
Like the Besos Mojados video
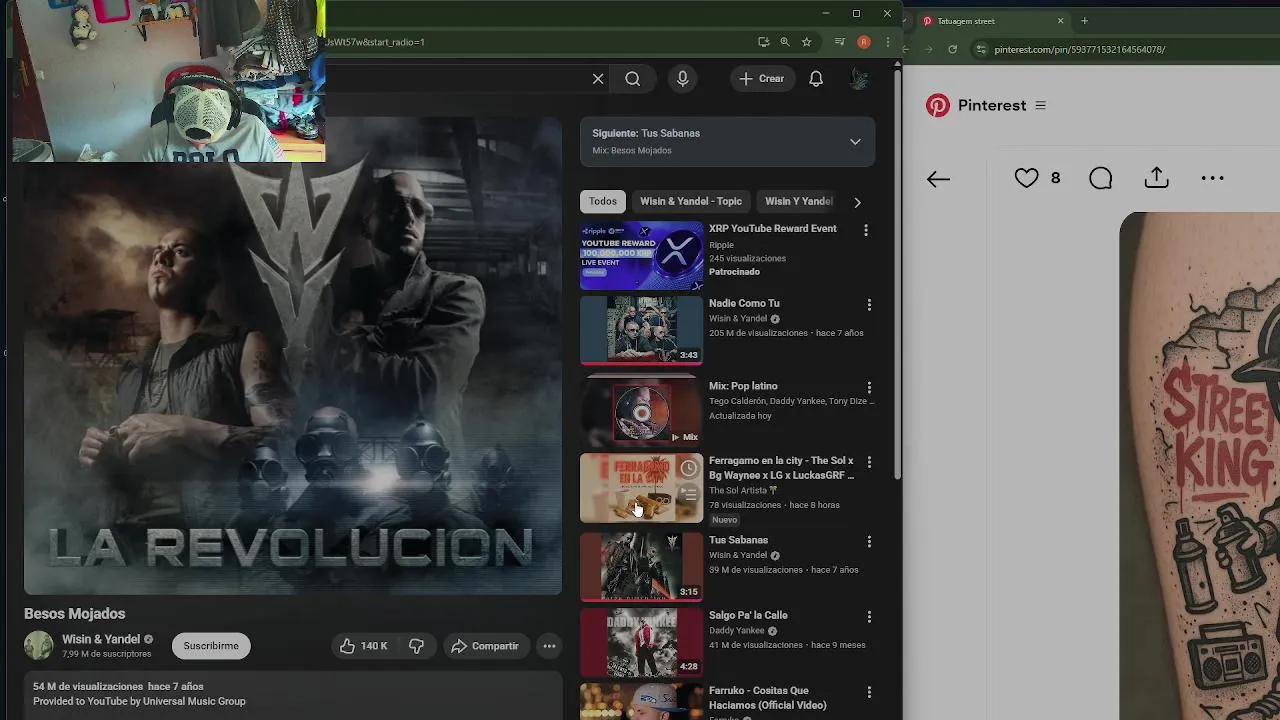[363, 646]
